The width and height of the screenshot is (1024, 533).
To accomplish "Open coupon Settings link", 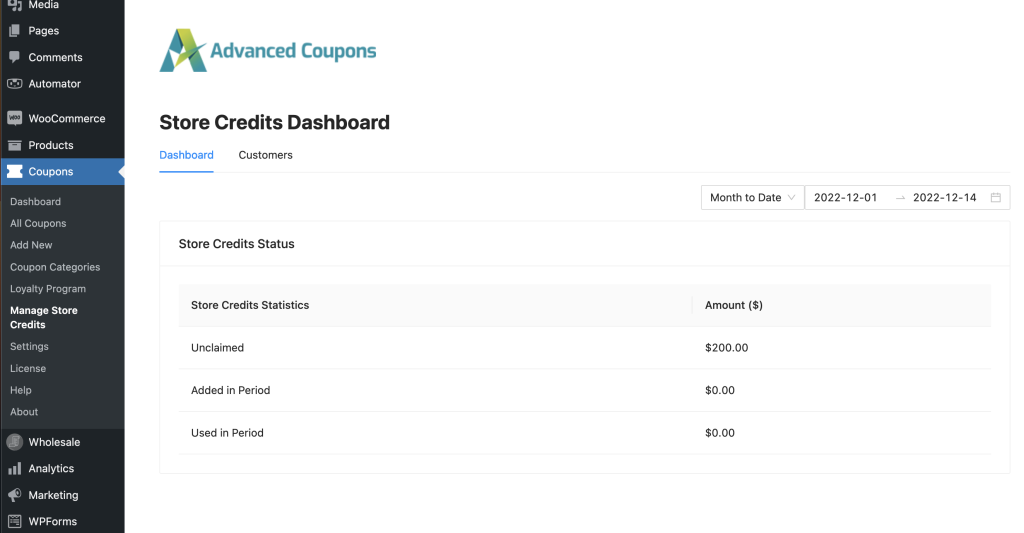I will pos(29,346).
